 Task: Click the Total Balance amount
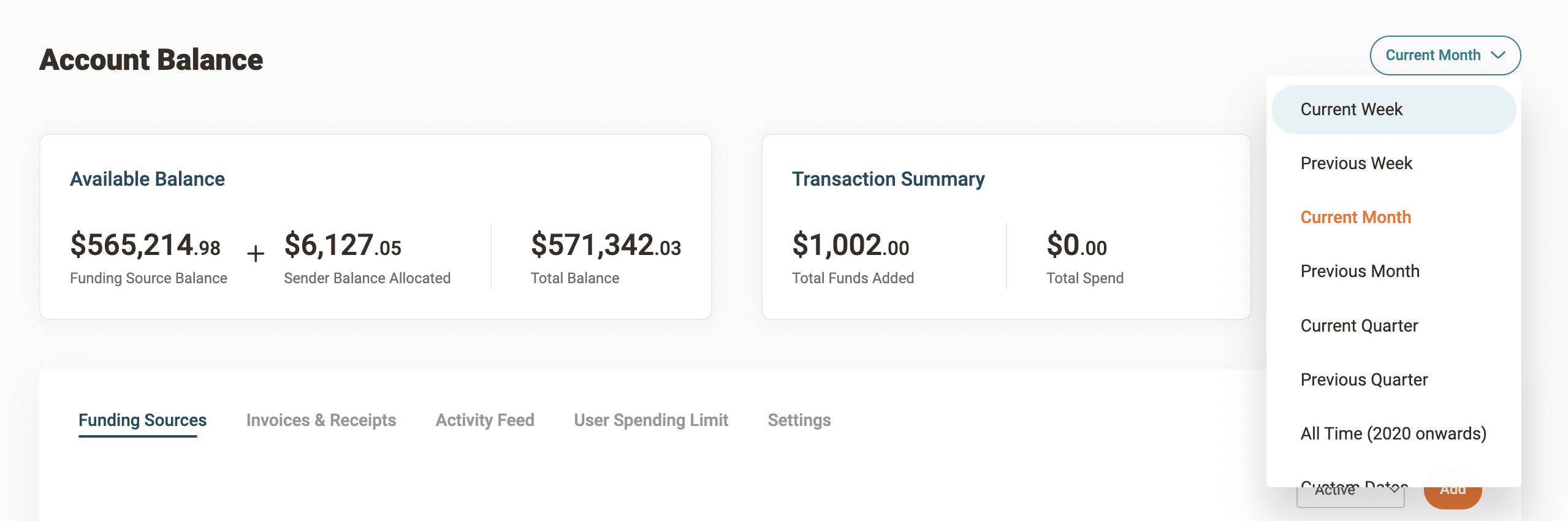[605, 245]
